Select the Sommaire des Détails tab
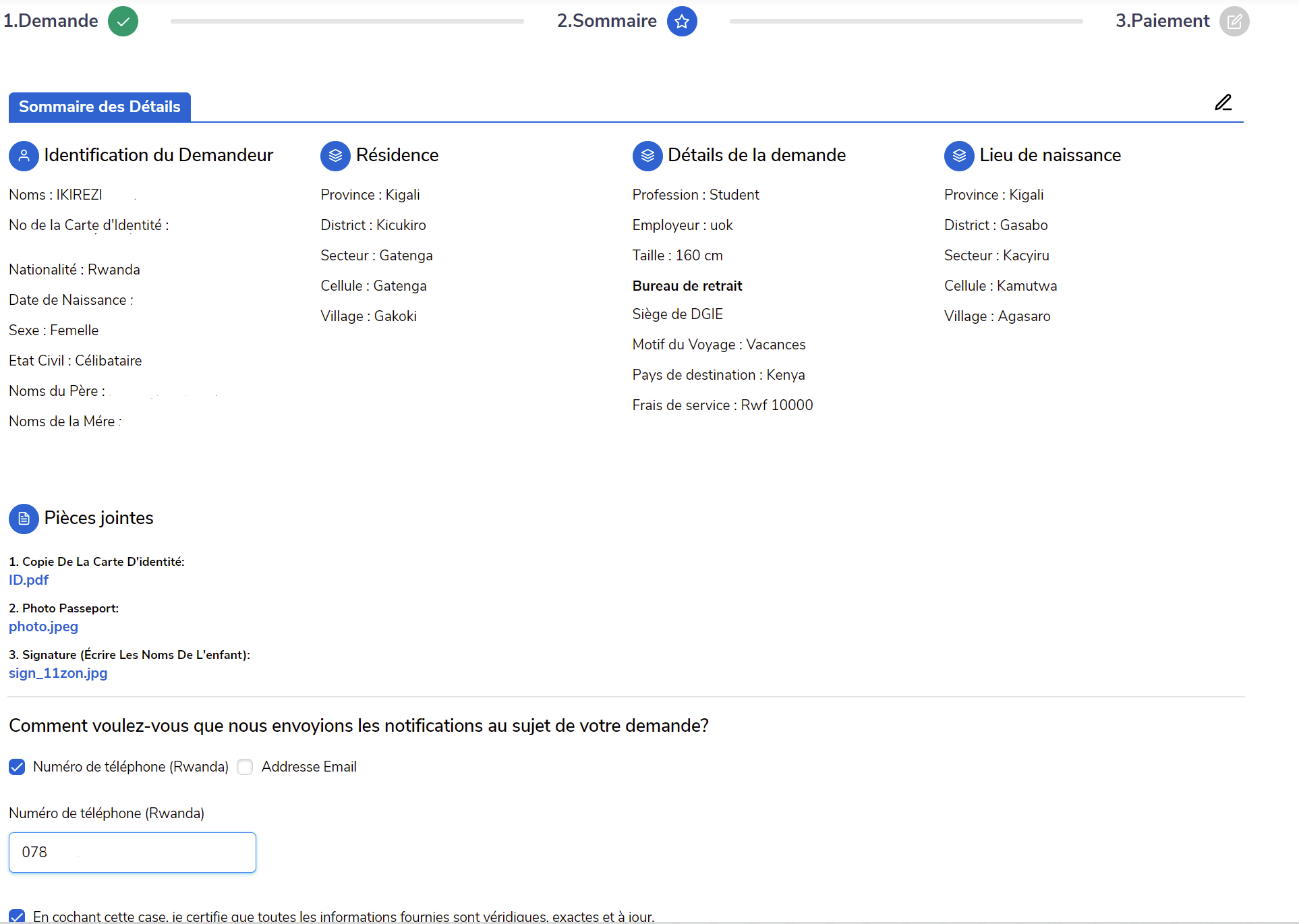Screen dimensions: 1299x924 [x=100, y=107]
